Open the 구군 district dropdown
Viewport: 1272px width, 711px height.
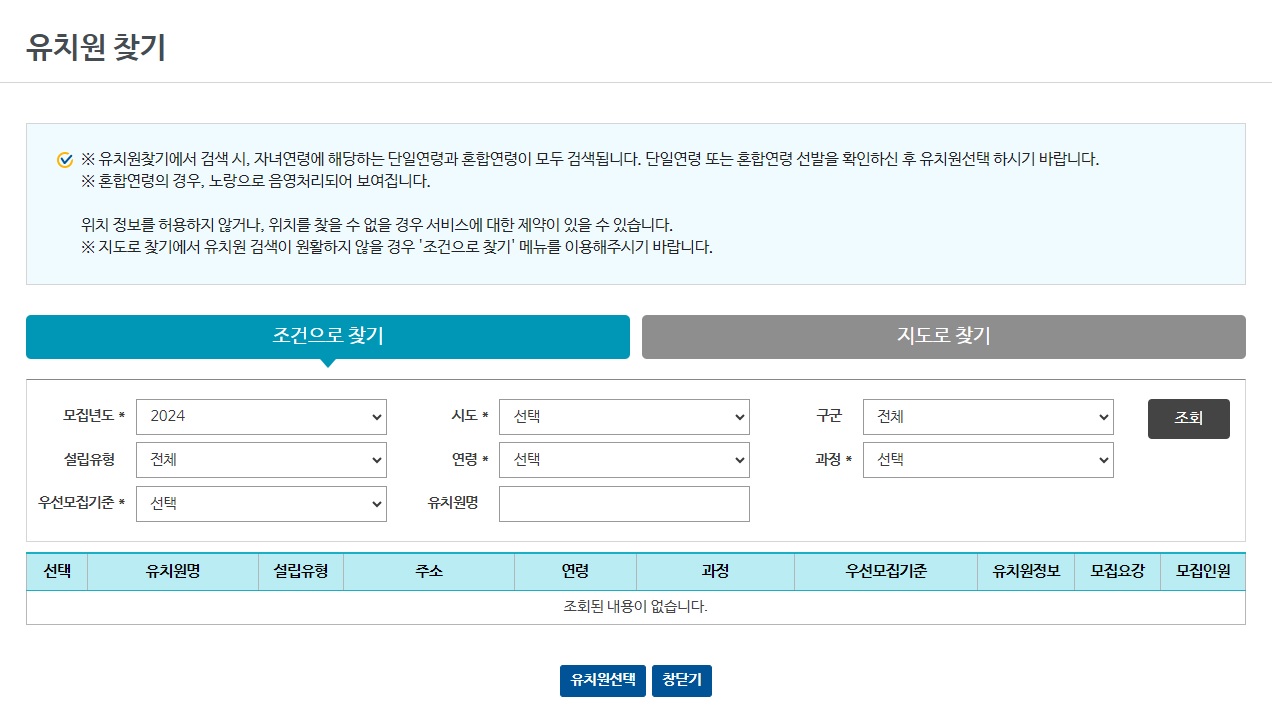pos(988,417)
